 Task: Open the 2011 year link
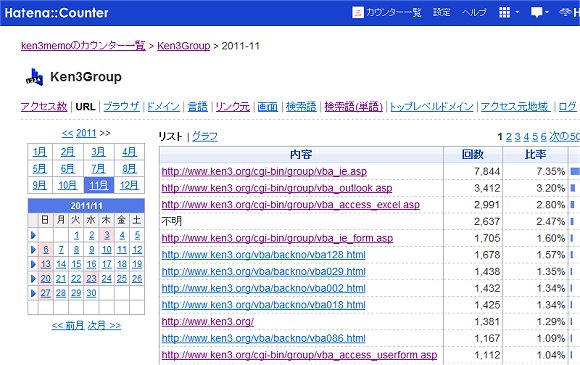(86, 133)
